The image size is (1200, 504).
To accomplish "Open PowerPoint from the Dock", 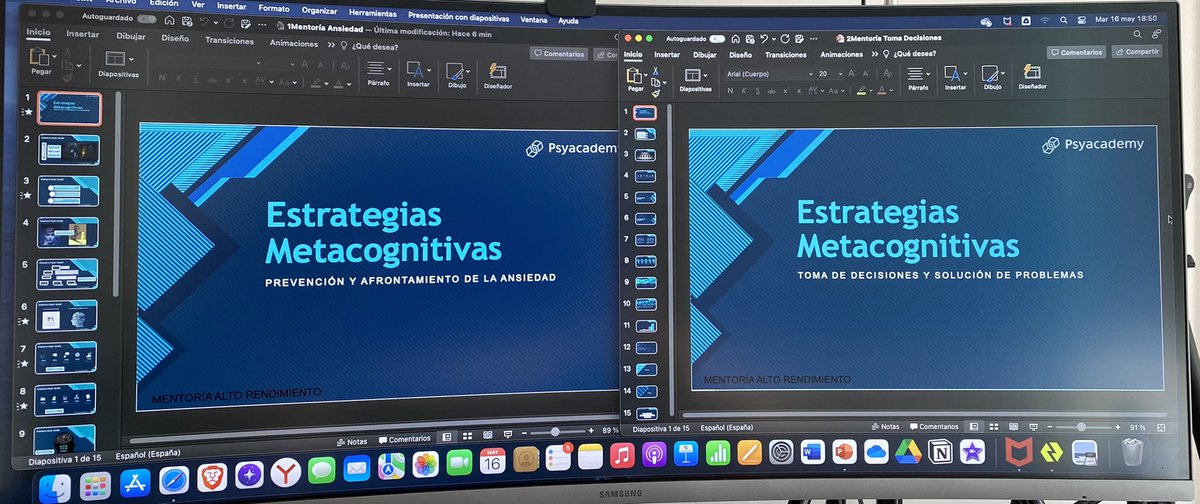I will pyautogui.click(x=843, y=452).
